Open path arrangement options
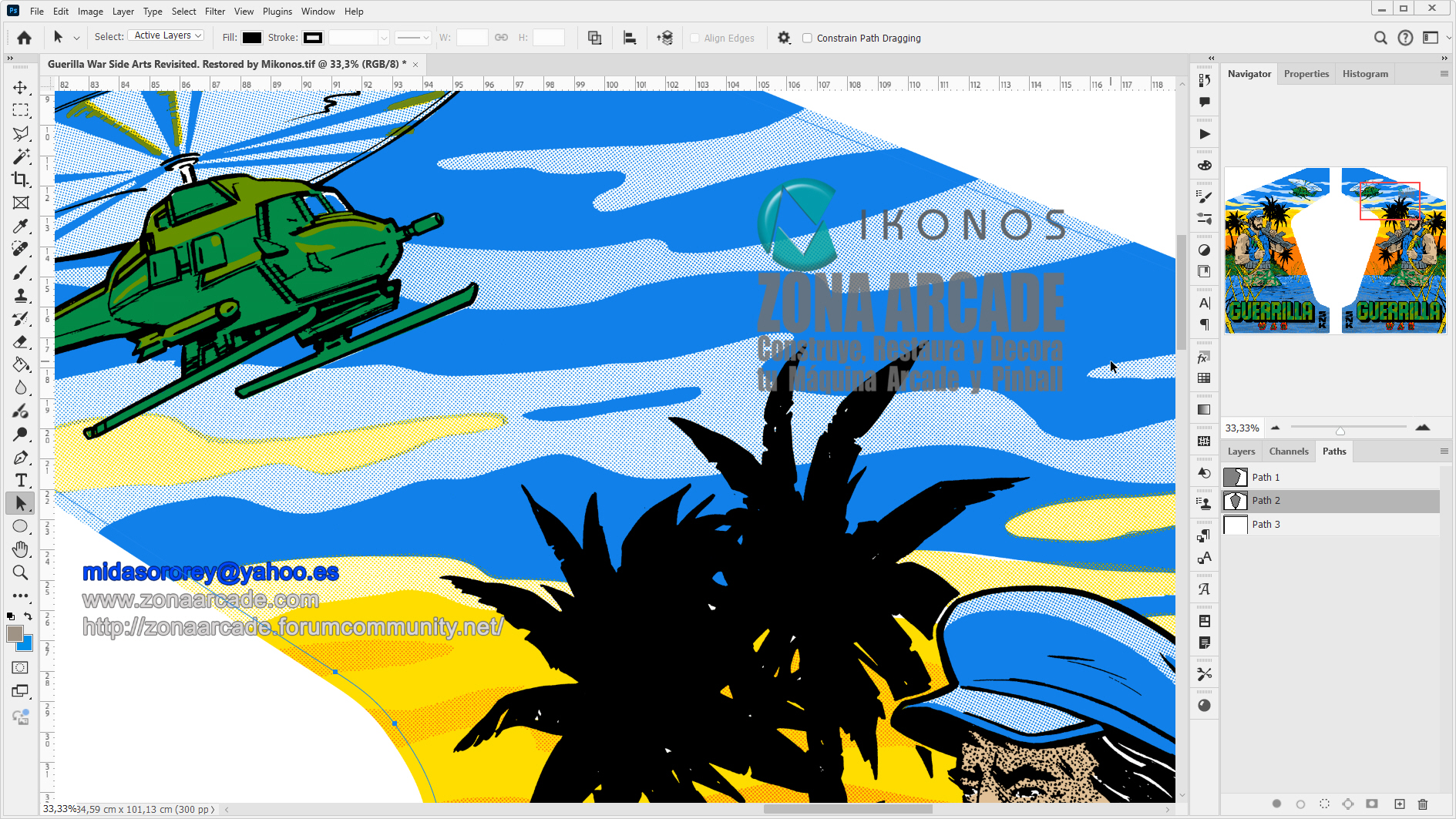The height and width of the screenshot is (819, 1456). (x=665, y=38)
